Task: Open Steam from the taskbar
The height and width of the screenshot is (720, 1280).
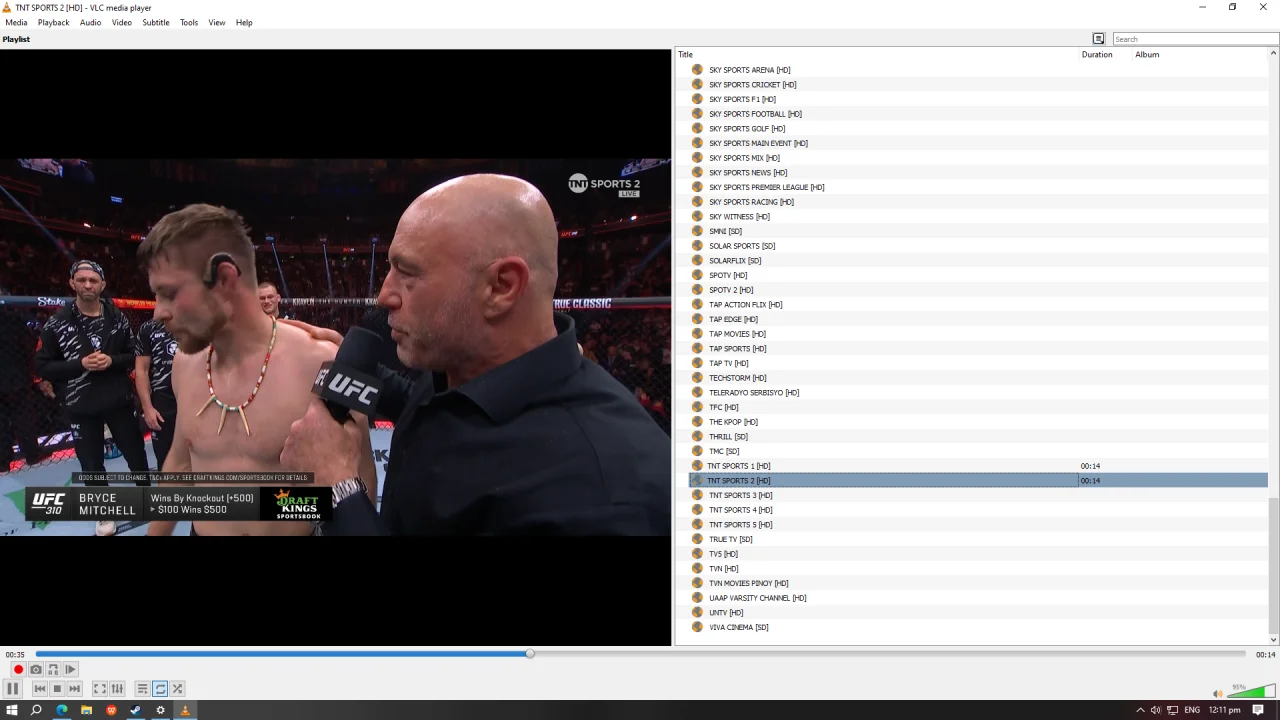Action: [x=135, y=710]
